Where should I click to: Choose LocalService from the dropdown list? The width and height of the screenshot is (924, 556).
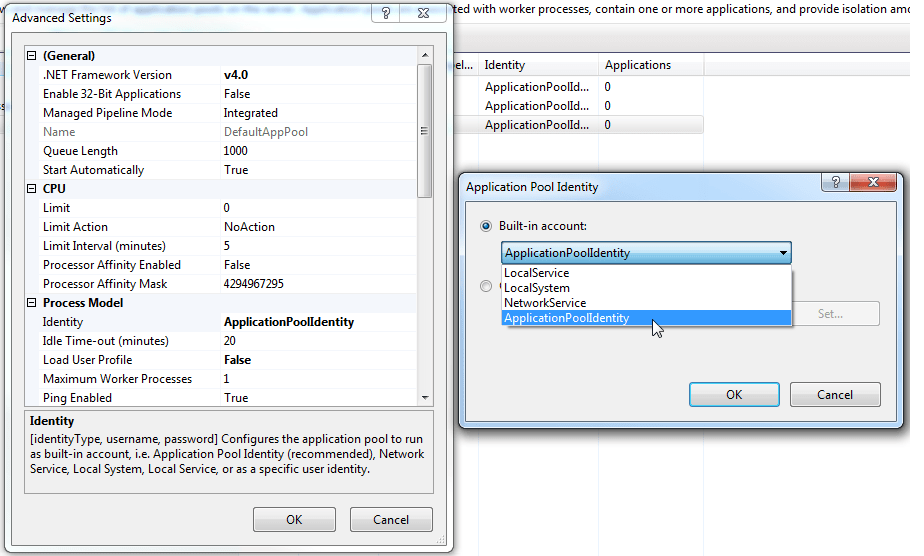click(x=646, y=273)
